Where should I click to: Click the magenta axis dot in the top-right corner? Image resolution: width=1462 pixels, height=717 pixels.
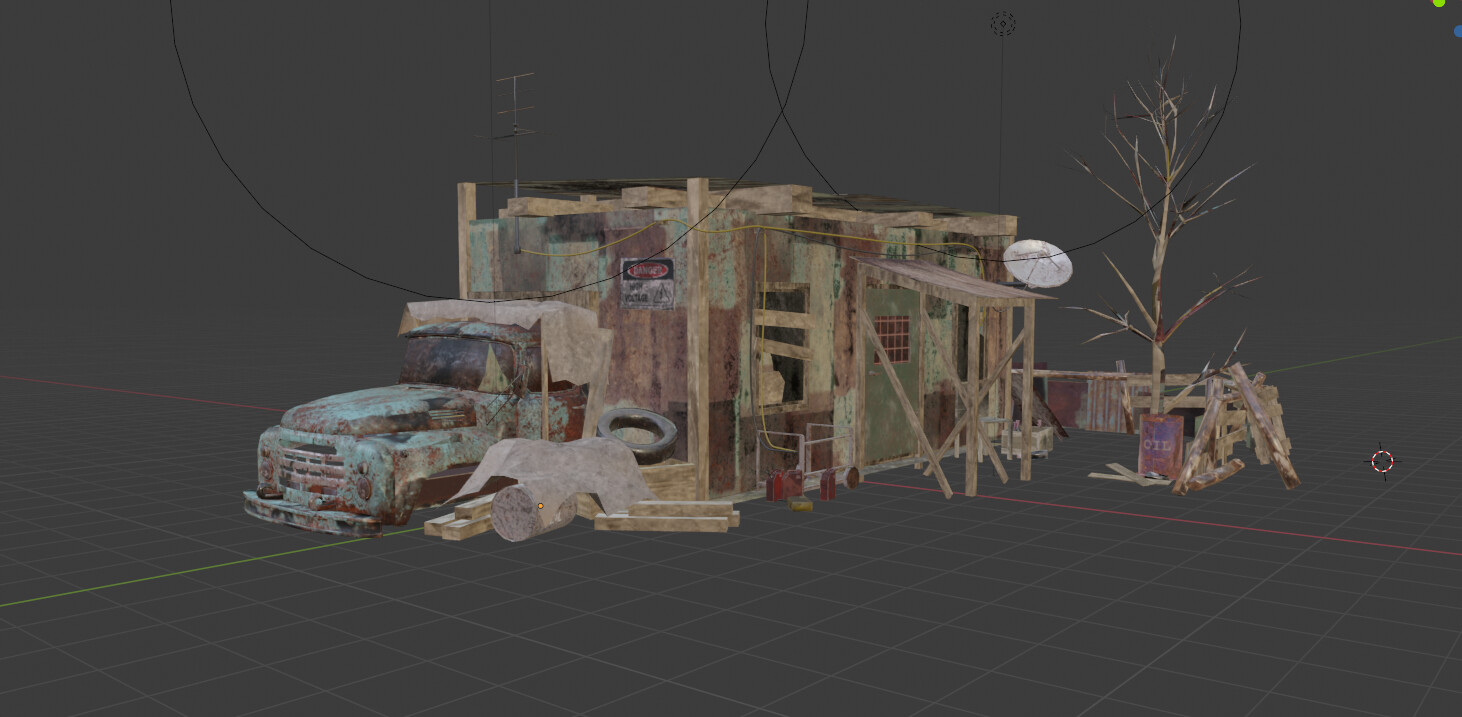(x=1430, y=2)
